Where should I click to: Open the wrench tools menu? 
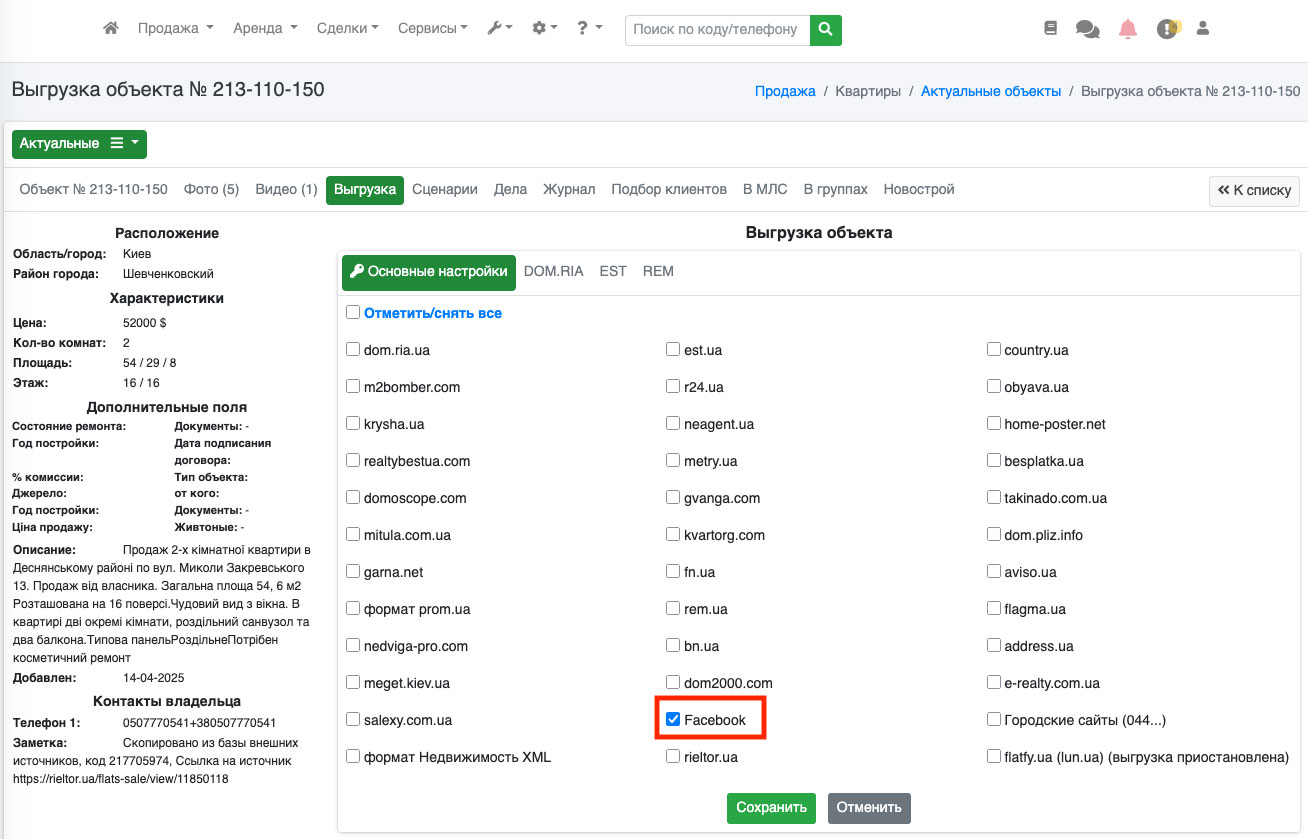pos(499,29)
